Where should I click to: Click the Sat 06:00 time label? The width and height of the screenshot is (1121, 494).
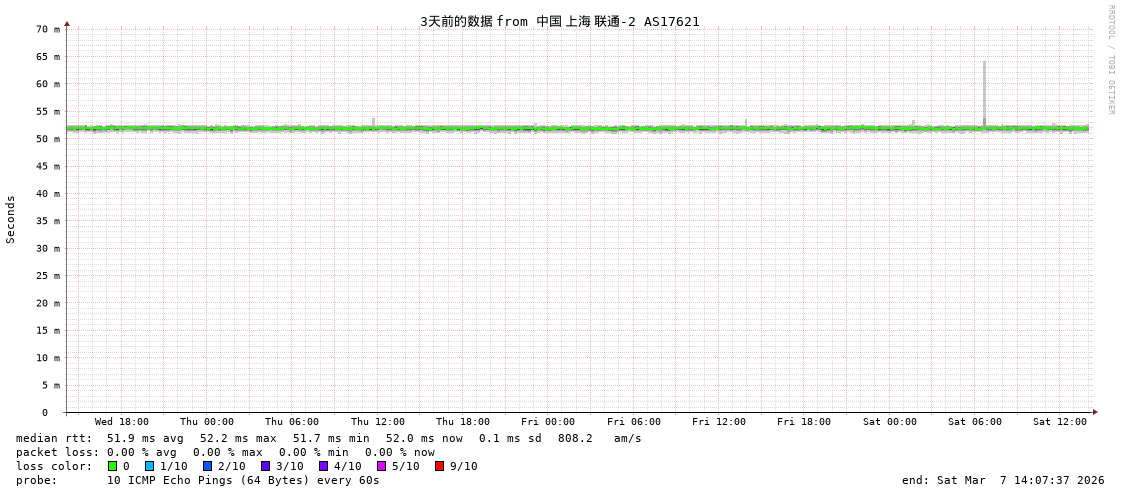pyautogui.click(x=974, y=422)
